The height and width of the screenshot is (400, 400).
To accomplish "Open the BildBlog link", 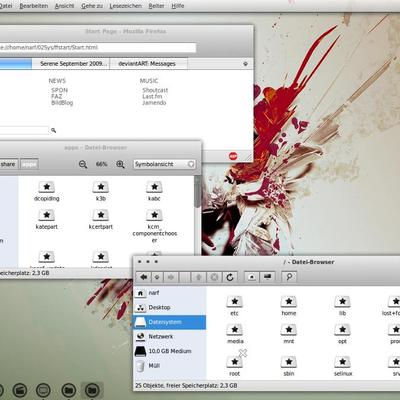I will coord(62,103).
